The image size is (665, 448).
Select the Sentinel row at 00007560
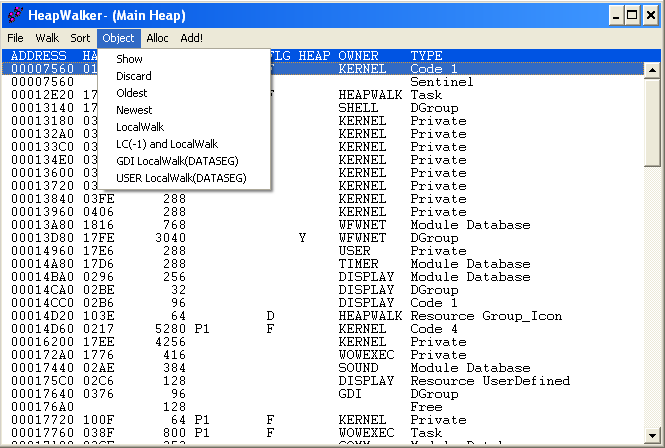(x=323, y=82)
